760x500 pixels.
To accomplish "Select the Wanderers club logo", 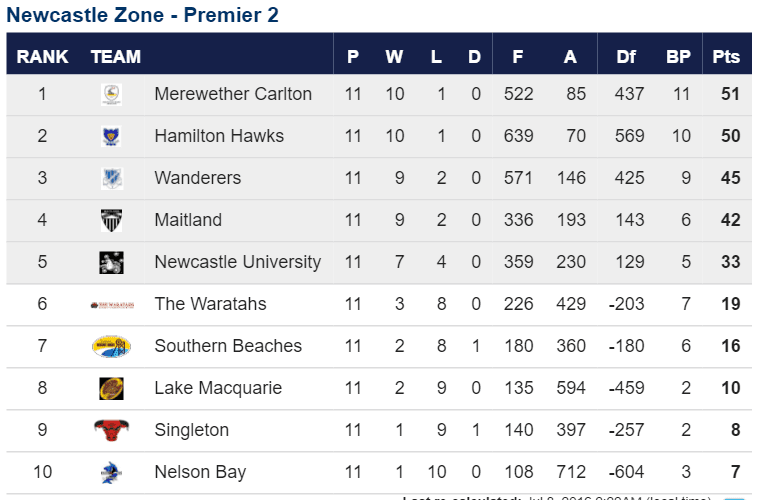I will point(112,178).
